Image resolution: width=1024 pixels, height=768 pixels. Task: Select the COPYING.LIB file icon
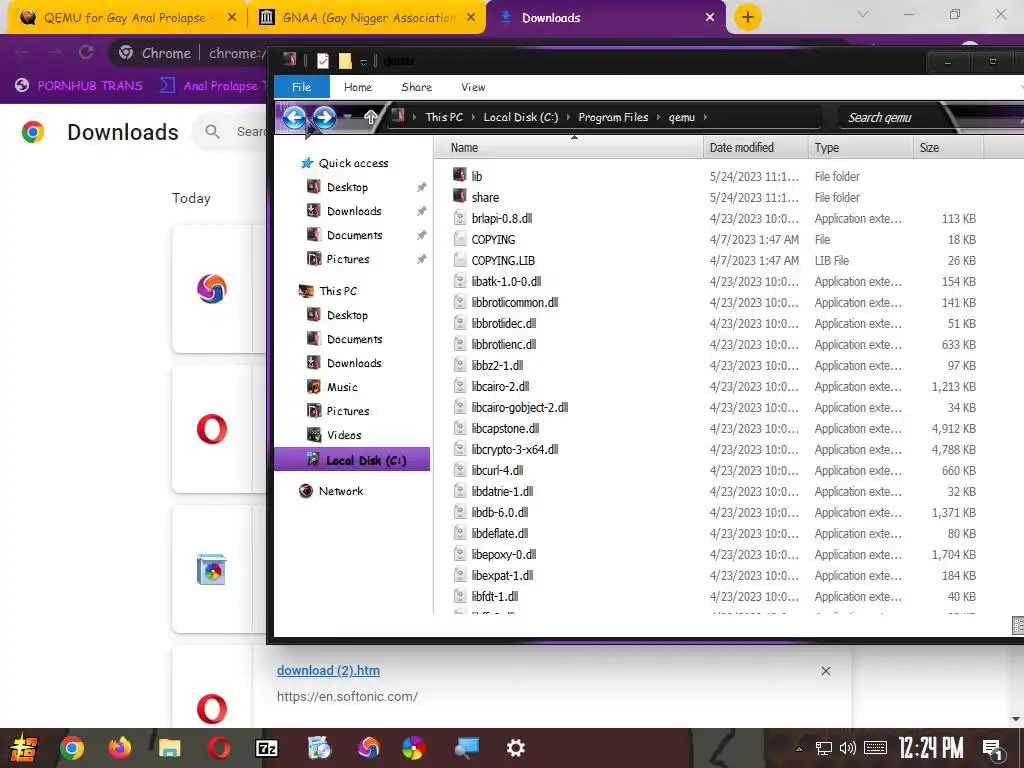click(460, 260)
